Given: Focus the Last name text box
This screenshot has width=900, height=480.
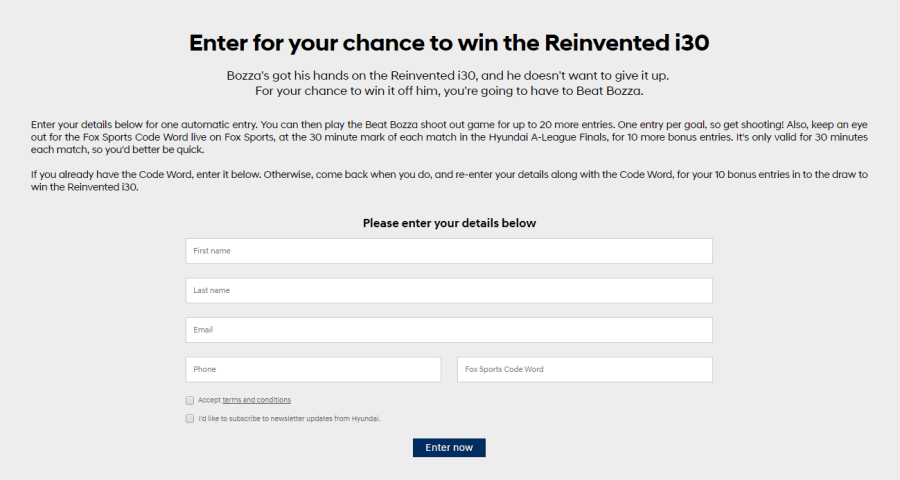Looking at the screenshot, I should tap(449, 290).
